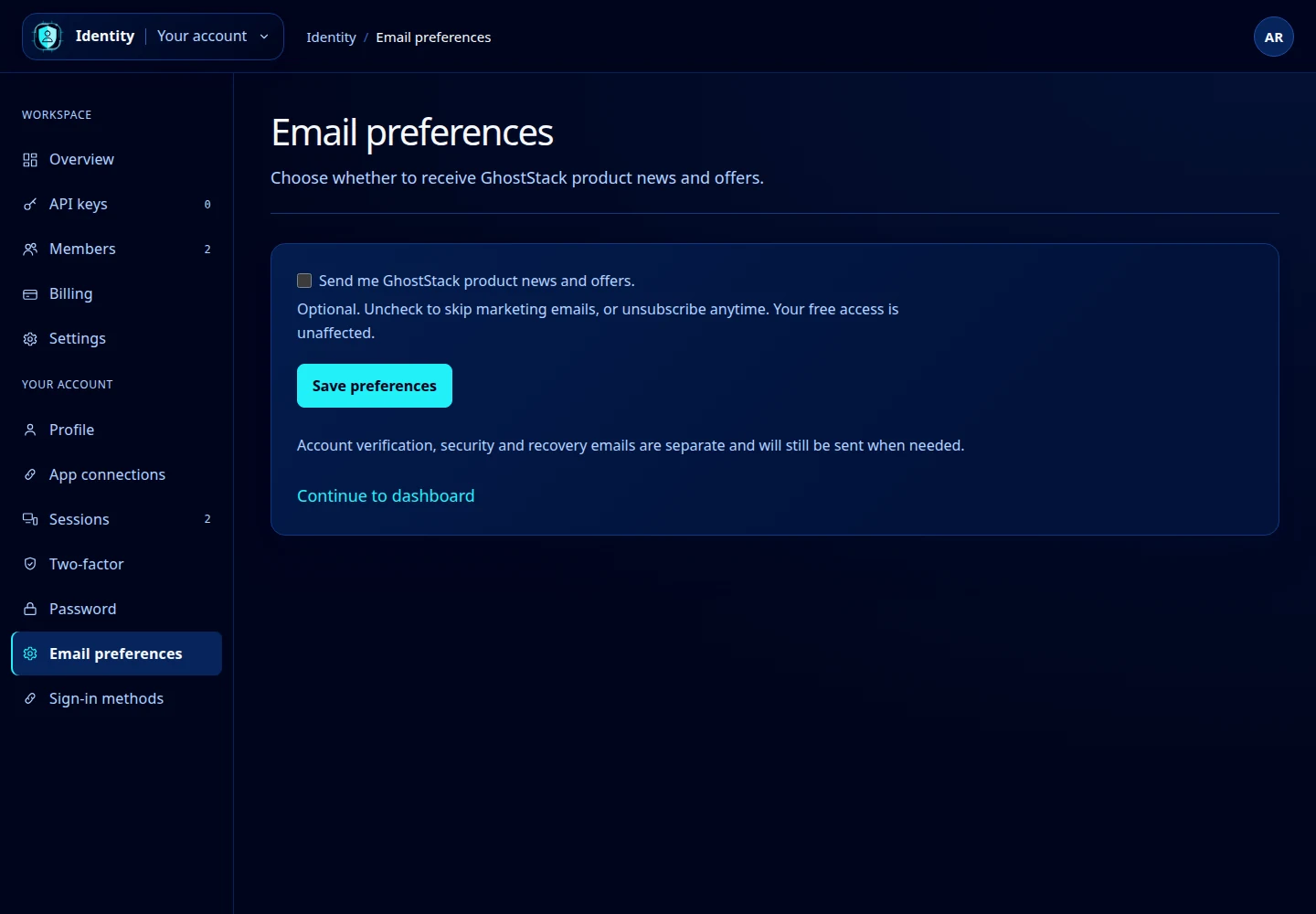Click the Email preferences gear icon
The height and width of the screenshot is (914, 1316).
(30, 654)
